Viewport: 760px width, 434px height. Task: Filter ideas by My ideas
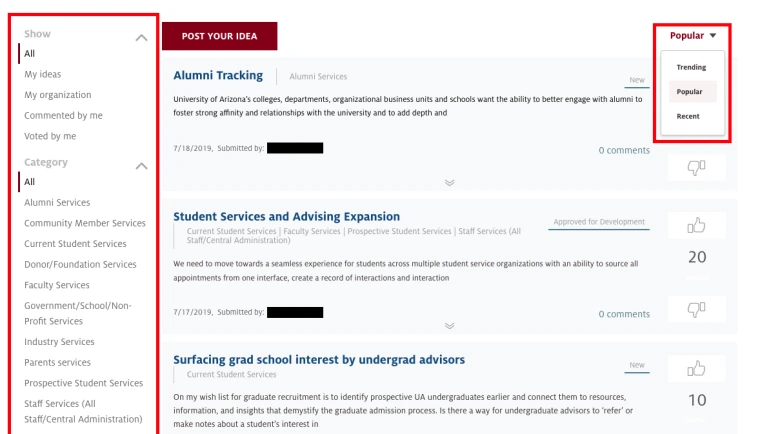click(43, 74)
